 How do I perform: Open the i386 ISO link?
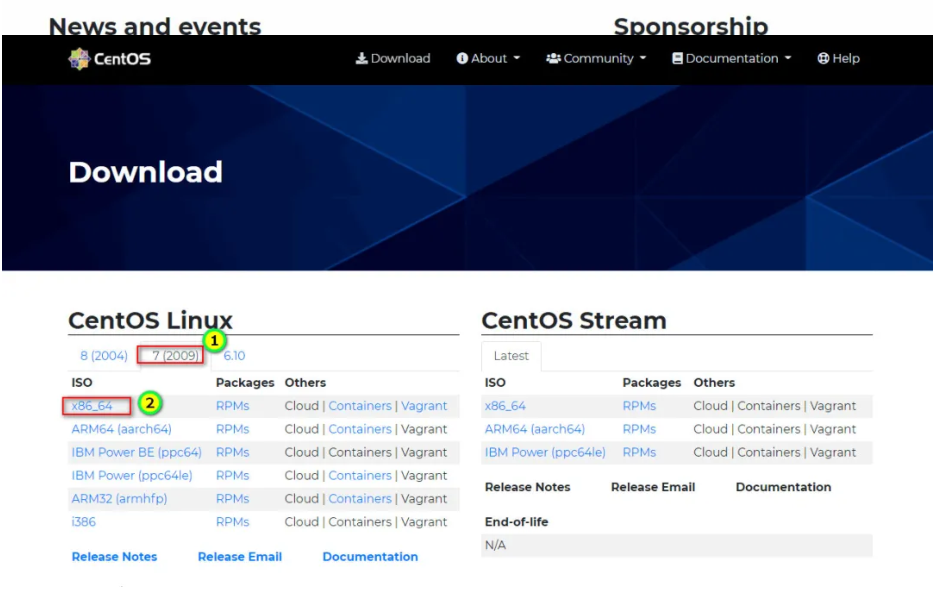pyautogui.click(x=83, y=522)
